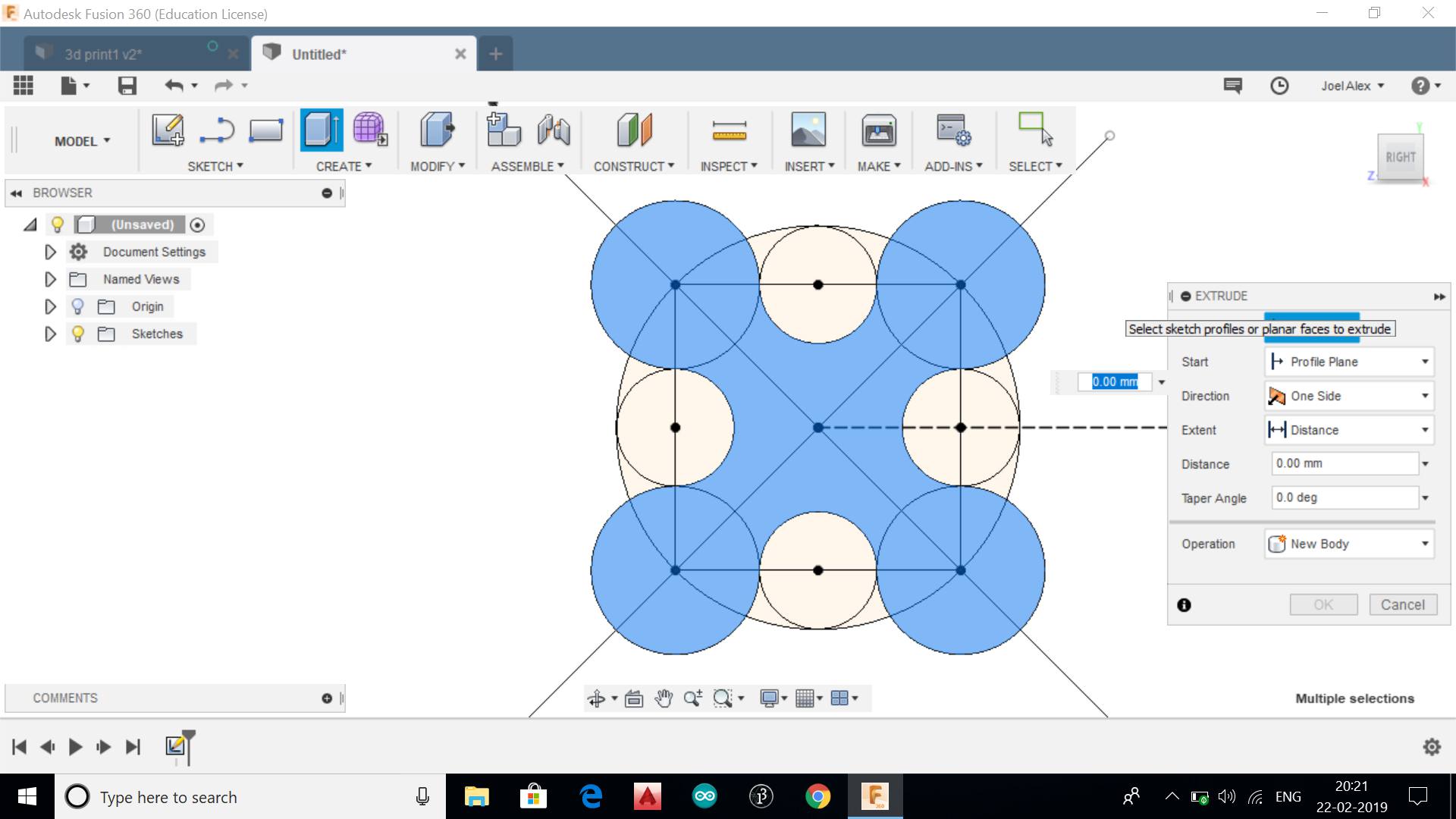This screenshot has height=819, width=1456.
Task: Open the job status clock icon
Action: [1279, 86]
